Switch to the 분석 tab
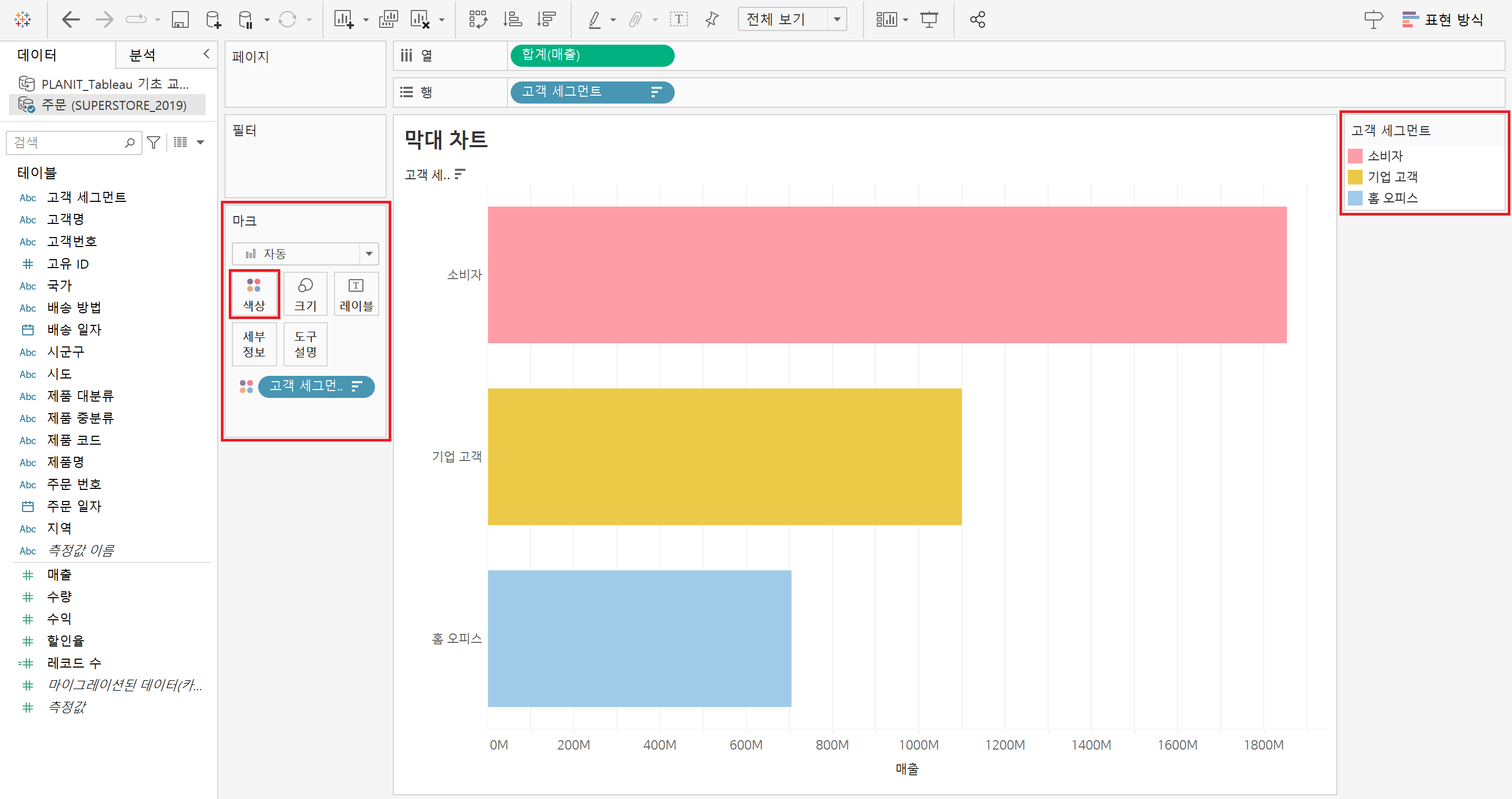The image size is (1512, 799). [x=142, y=55]
